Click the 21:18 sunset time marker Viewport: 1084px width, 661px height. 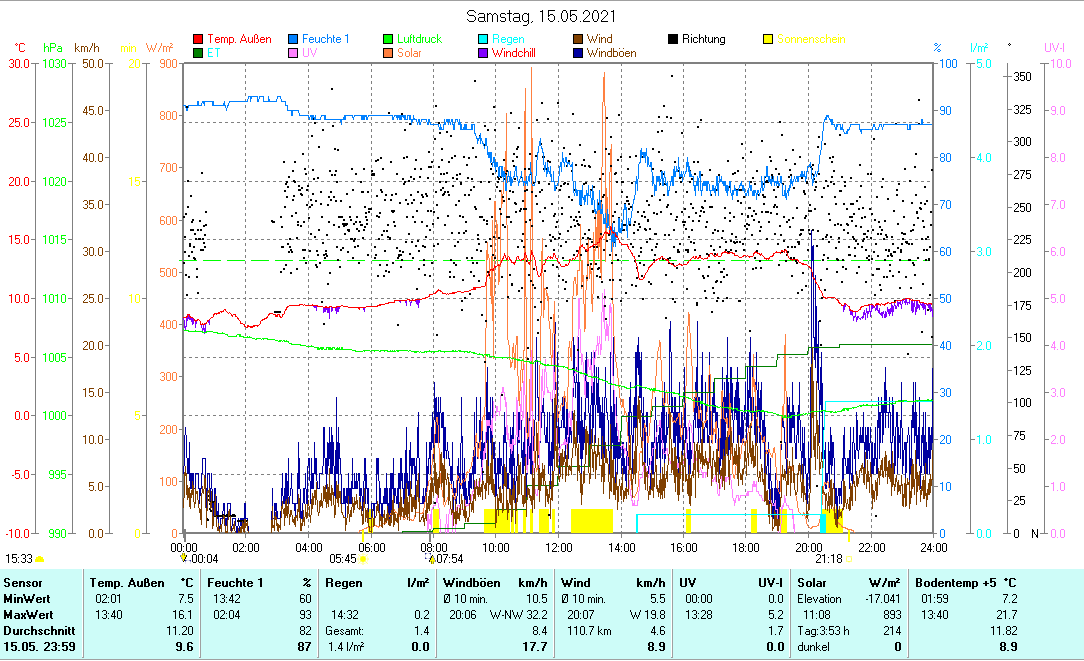tap(828, 559)
